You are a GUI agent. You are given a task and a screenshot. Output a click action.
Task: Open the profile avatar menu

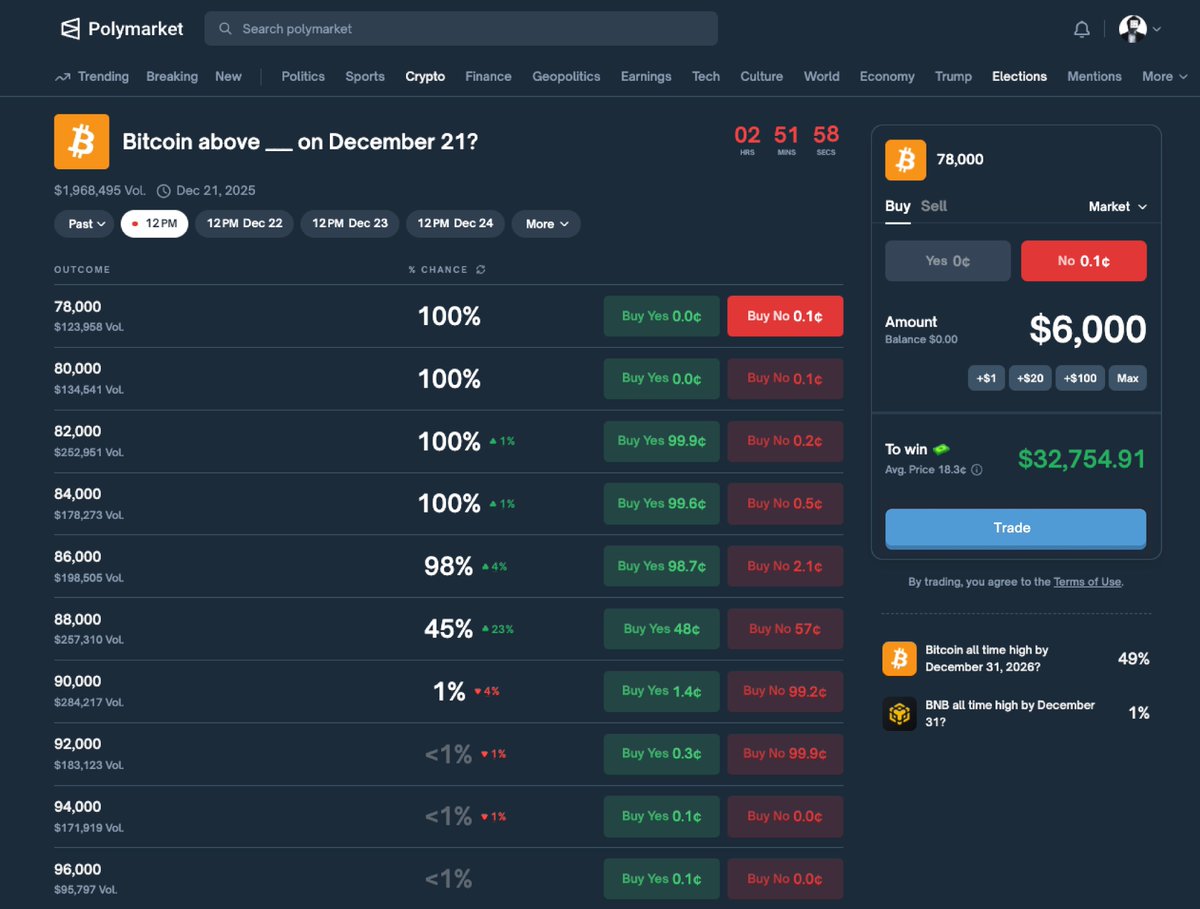tap(1131, 28)
